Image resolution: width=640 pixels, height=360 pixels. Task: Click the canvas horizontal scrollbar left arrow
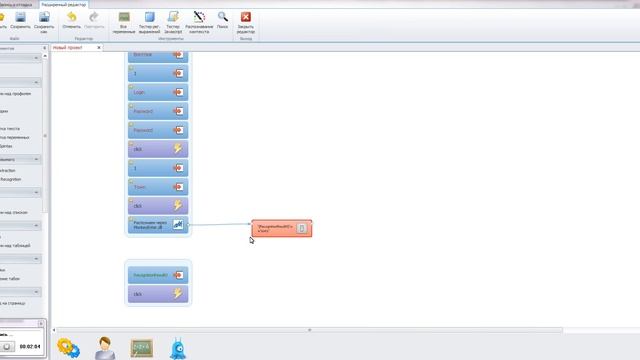(x=54, y=330)
